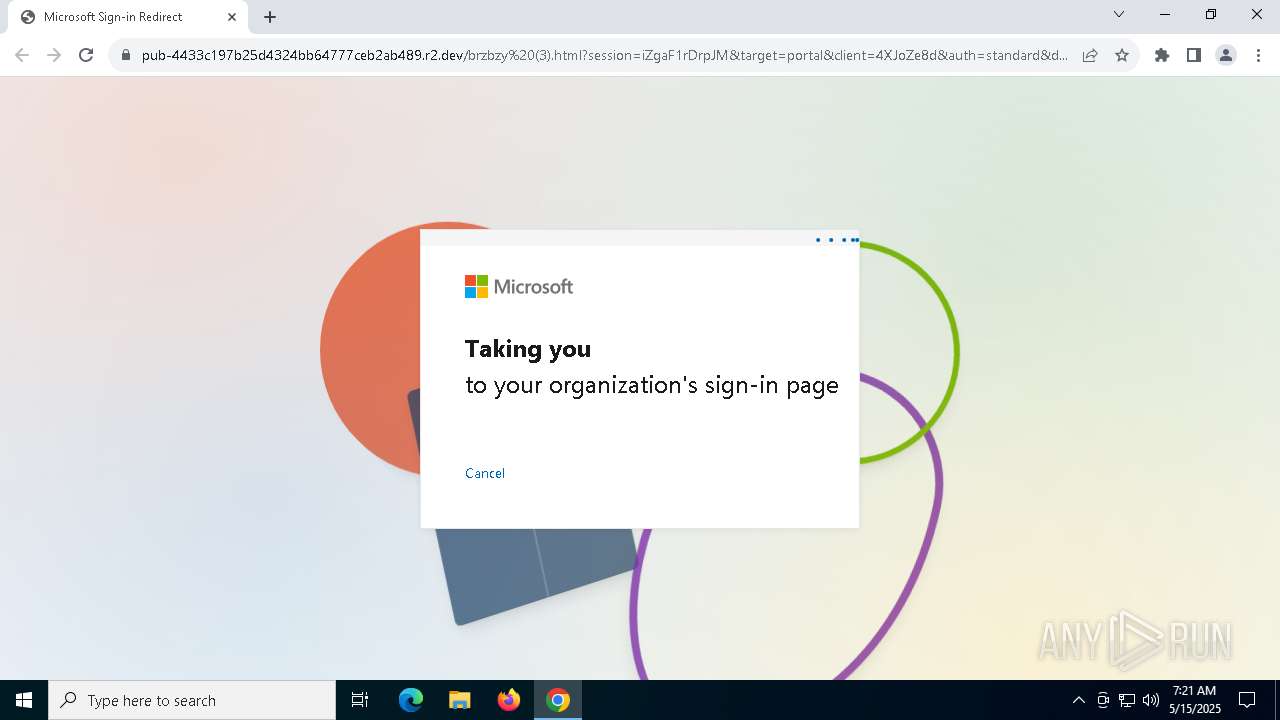This screenshot has height=720, width=1280.
Task: Click the Chrome taskbar icon
Action: [558, 700]
